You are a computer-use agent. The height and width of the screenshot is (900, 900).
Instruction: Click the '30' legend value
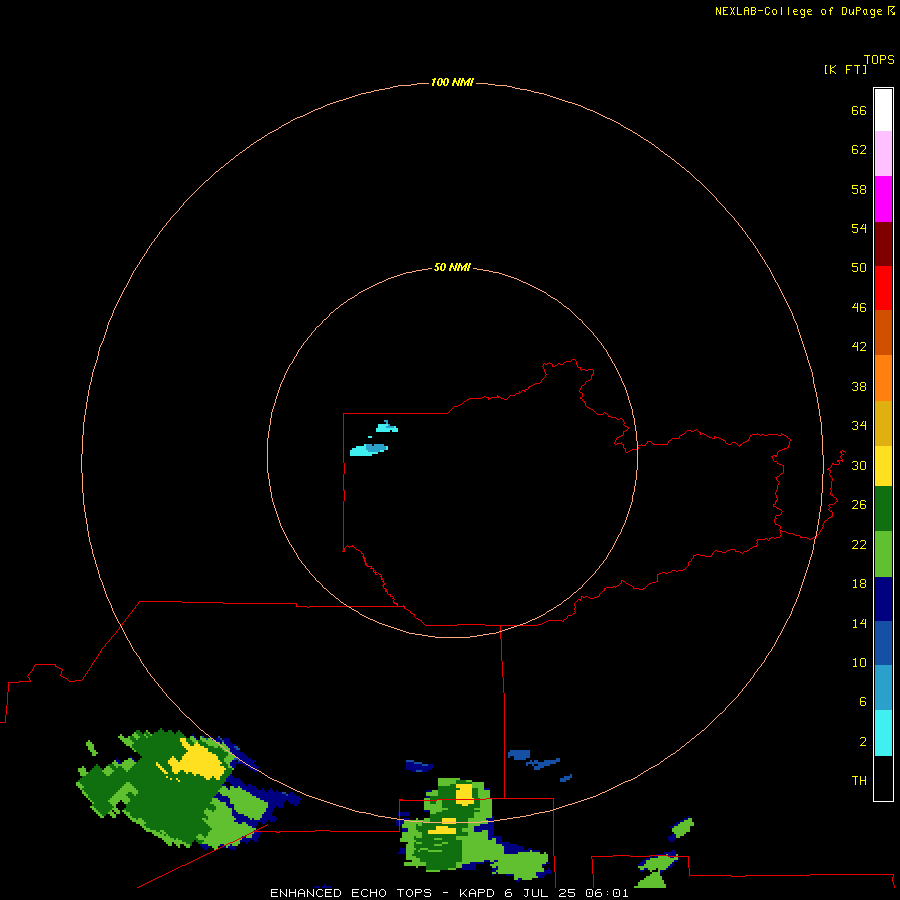pos(859,465)
